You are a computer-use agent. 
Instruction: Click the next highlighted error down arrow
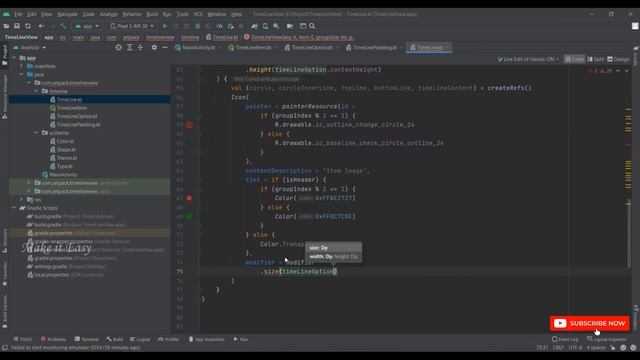tap(627, 71)
